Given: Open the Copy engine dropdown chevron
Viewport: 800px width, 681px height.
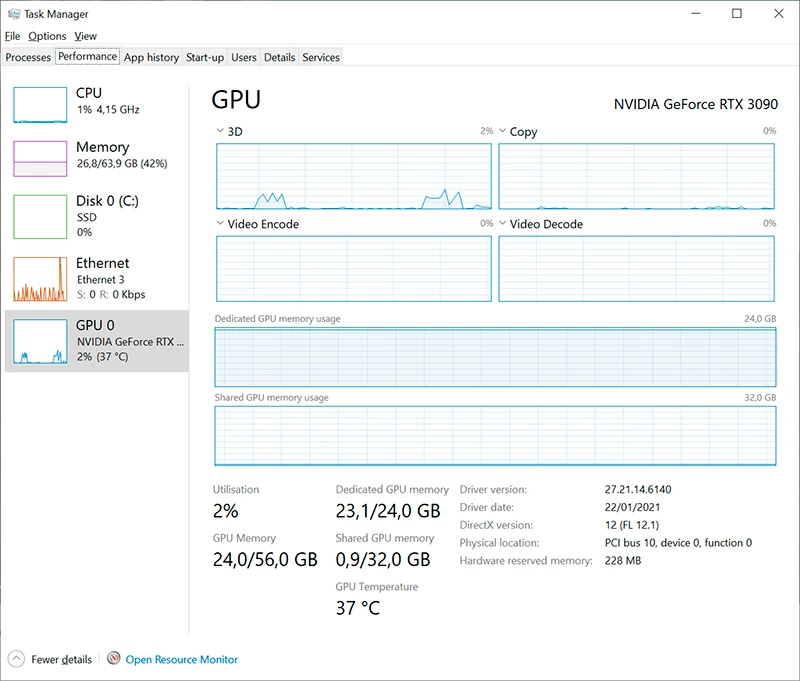Looking at the screenshot, I should (x=503, y=131).
